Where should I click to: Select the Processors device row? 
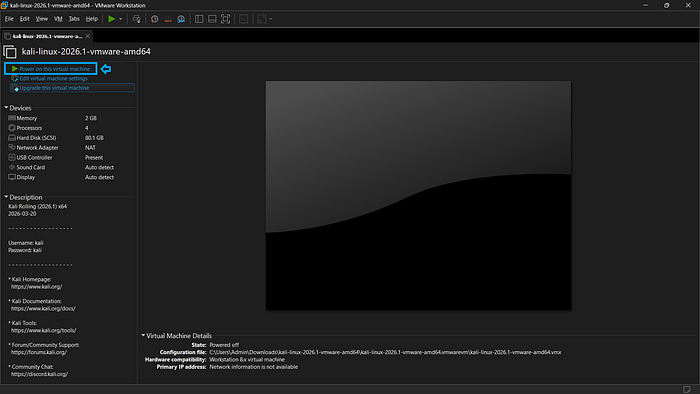click(71, 128)
